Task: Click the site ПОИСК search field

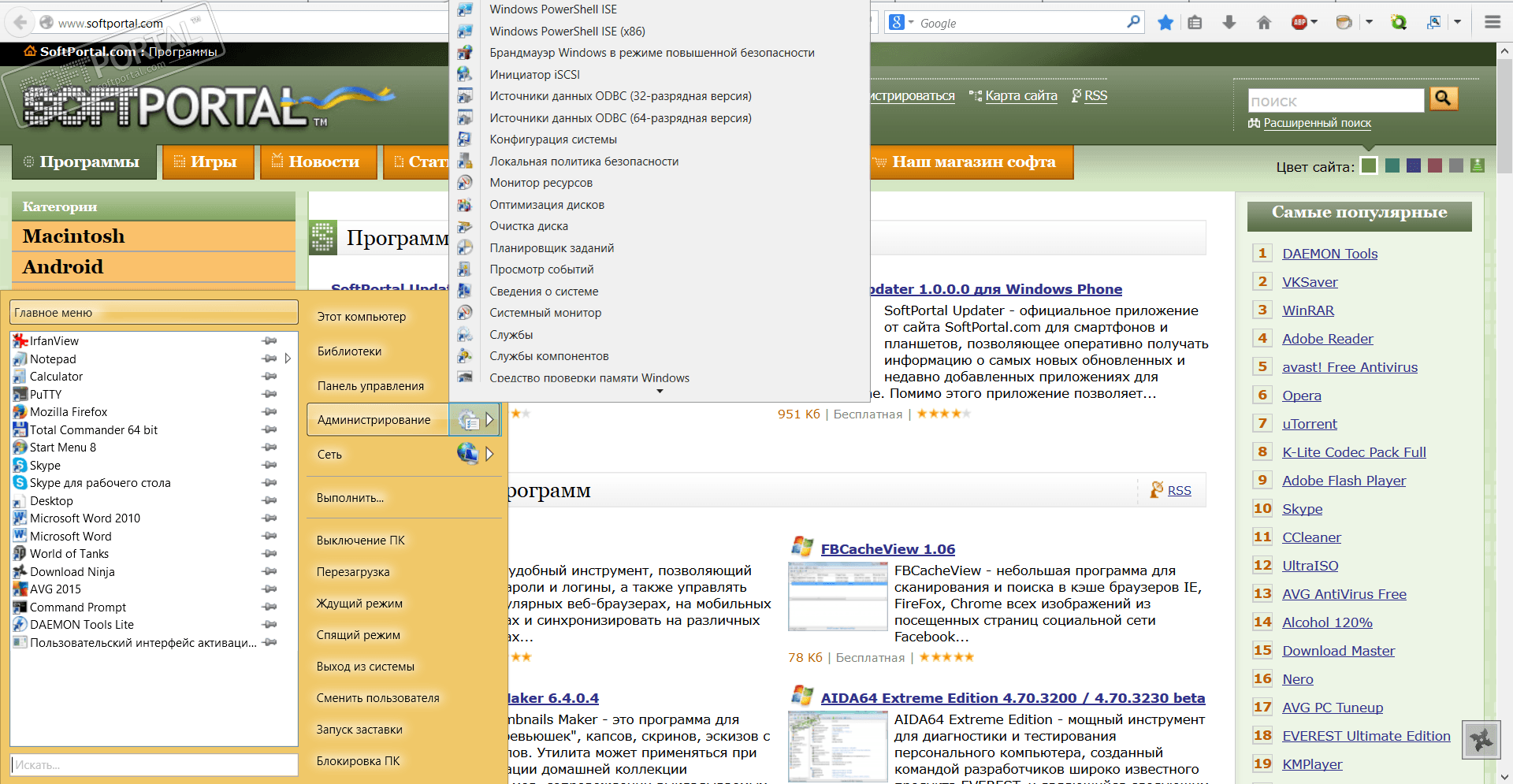Action: point(1336,101)
